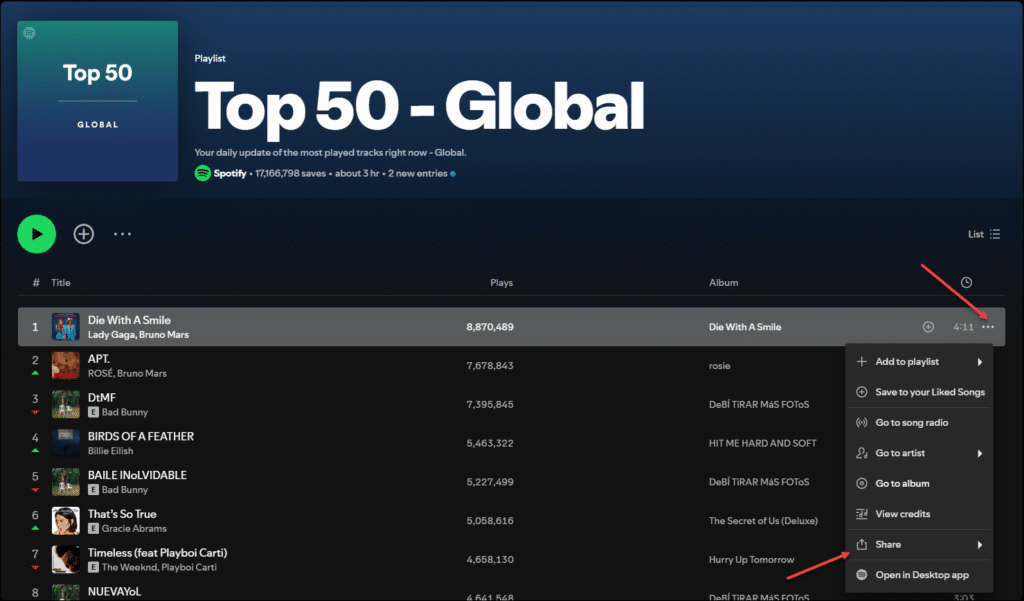The image size is (1024, 601).
Task: Click APT. album art thumbnail
Action: pos(66,366)
